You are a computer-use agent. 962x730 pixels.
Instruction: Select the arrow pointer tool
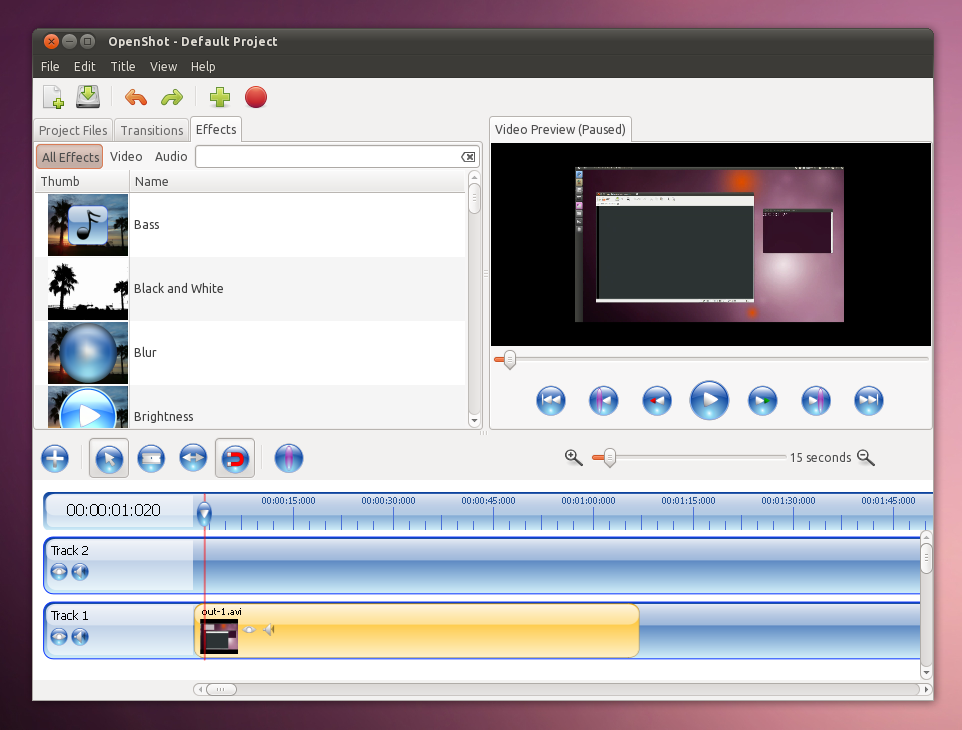coord(109,458)
